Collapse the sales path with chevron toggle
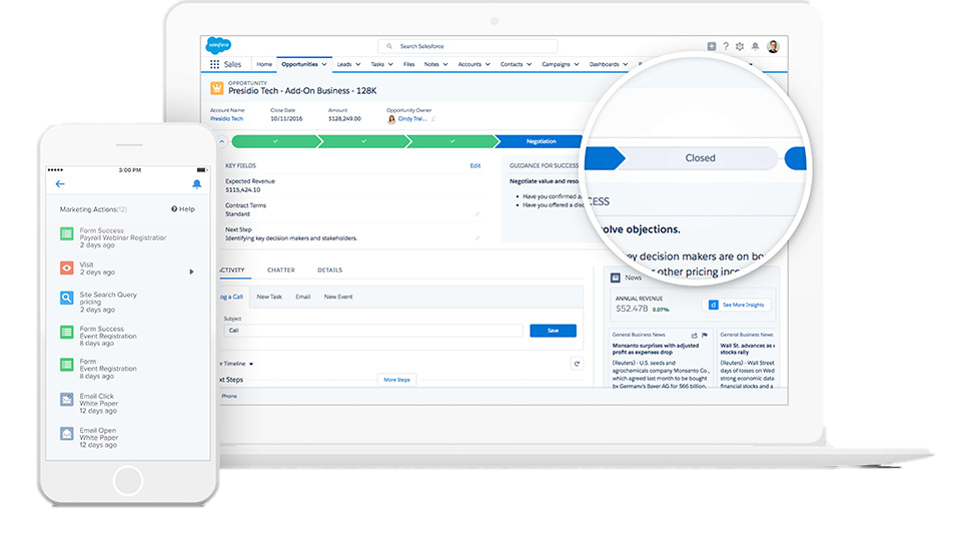953x540 pixels. coord(222,141)
